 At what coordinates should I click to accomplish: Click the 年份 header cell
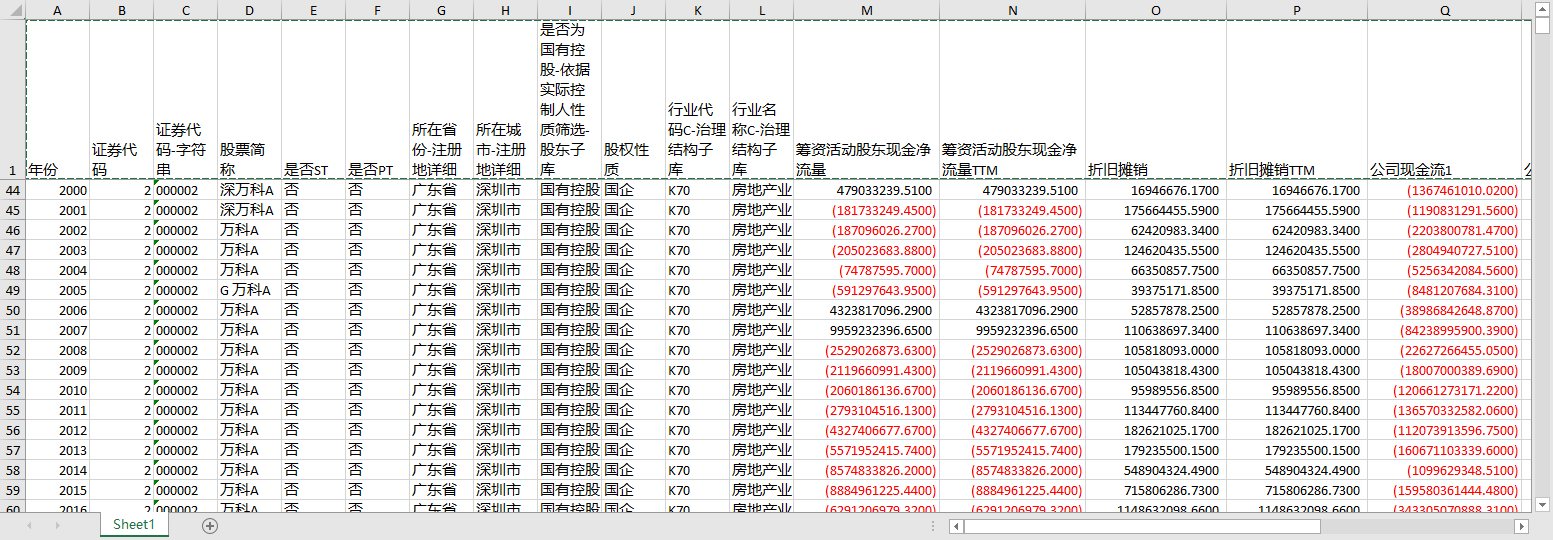(x=57, y=100)
